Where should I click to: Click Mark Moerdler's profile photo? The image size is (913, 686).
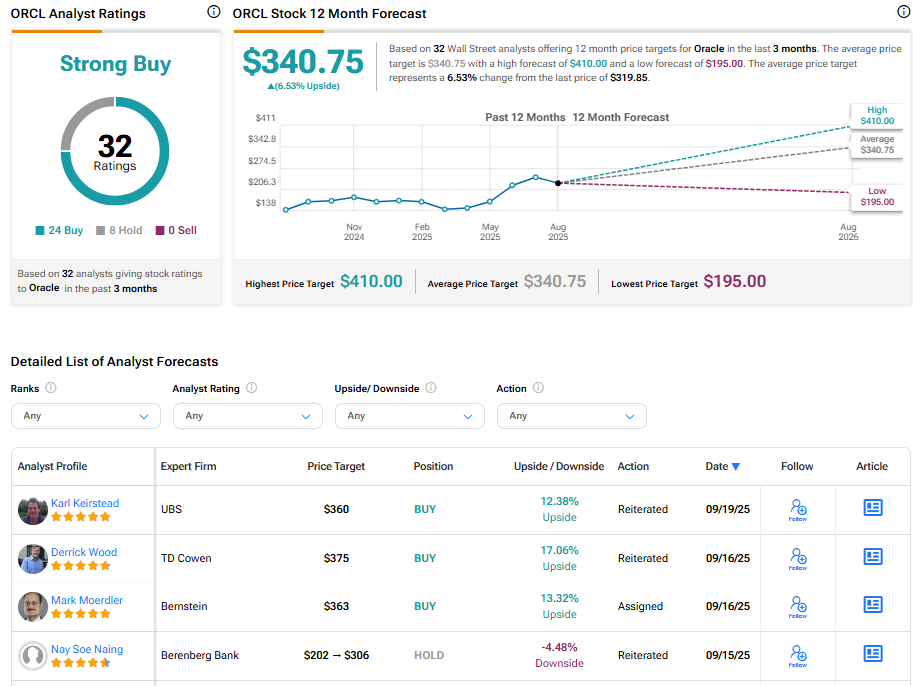click(x=33, y=607)
